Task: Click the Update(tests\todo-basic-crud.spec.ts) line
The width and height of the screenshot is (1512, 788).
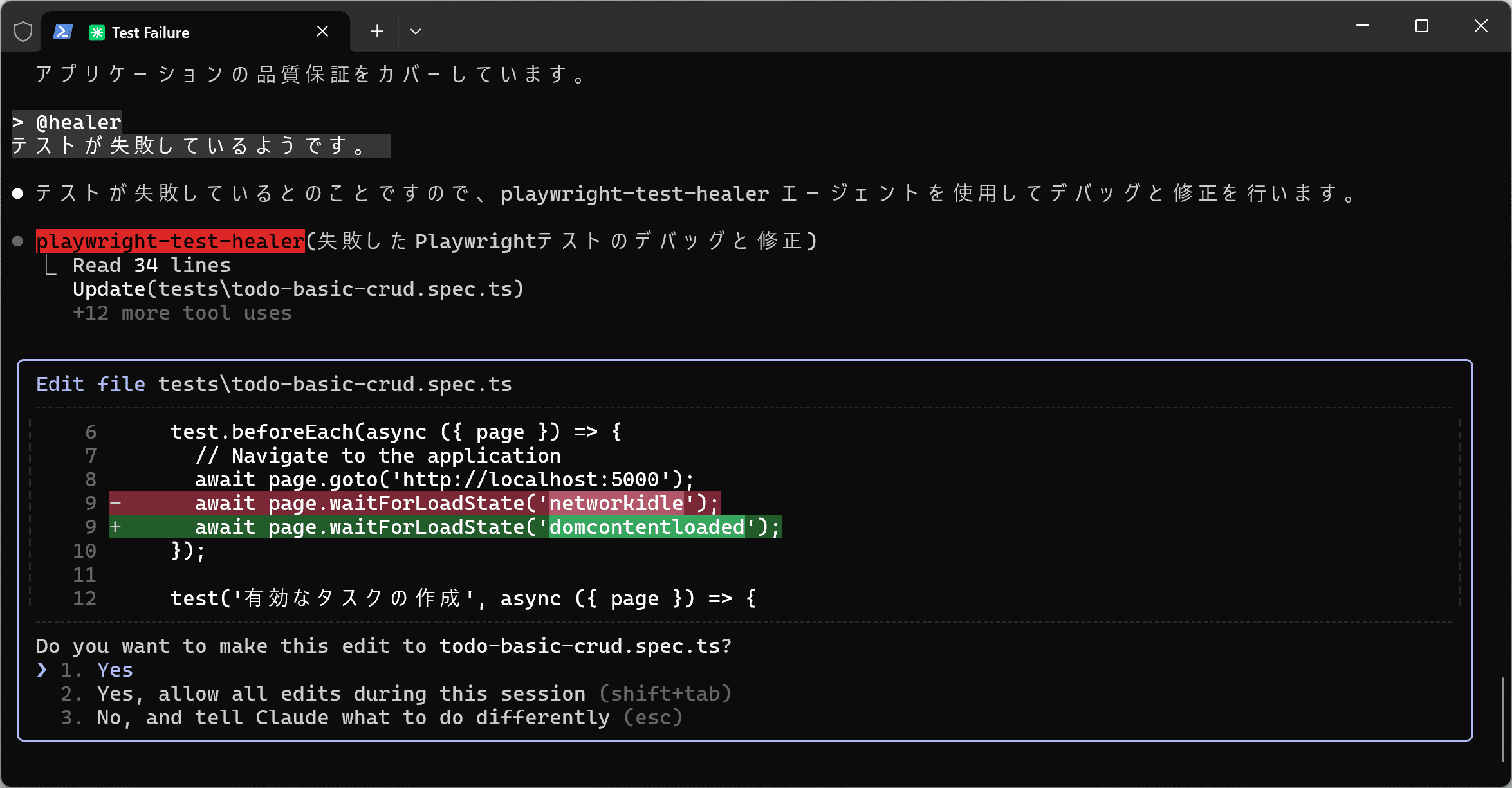Action: 298,289
